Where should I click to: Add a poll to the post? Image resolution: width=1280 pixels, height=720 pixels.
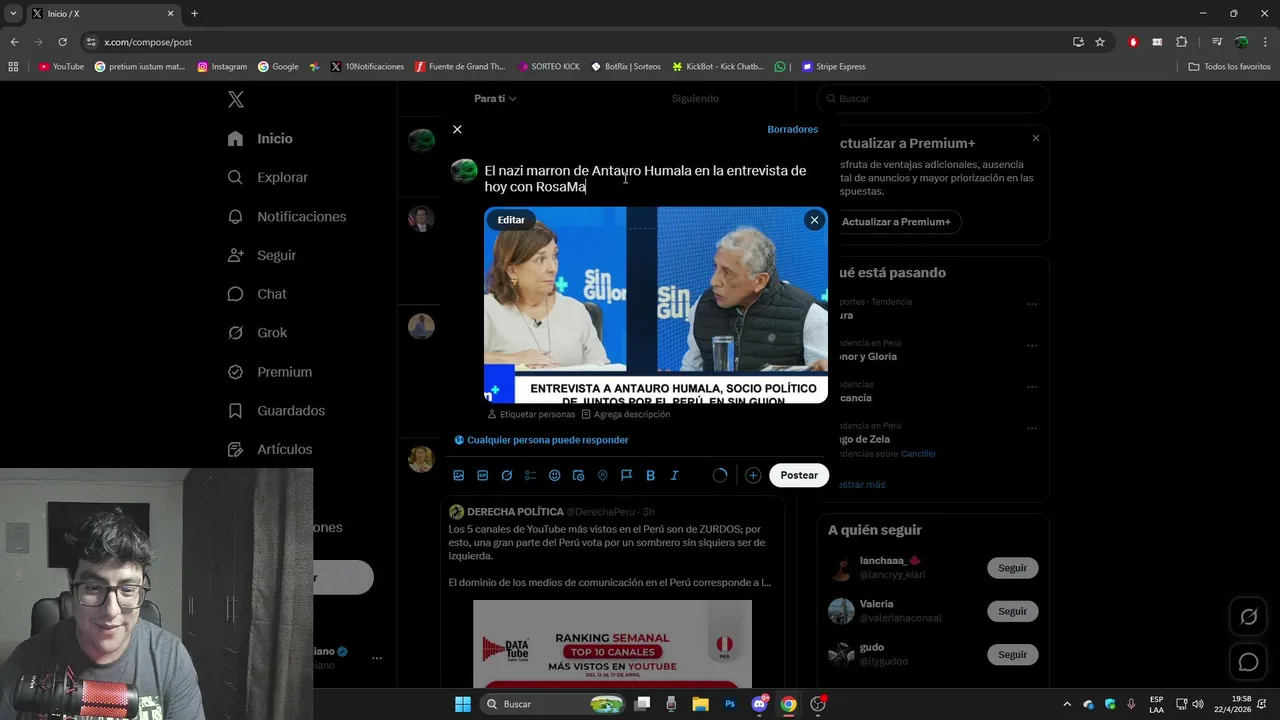pos(531,475)
